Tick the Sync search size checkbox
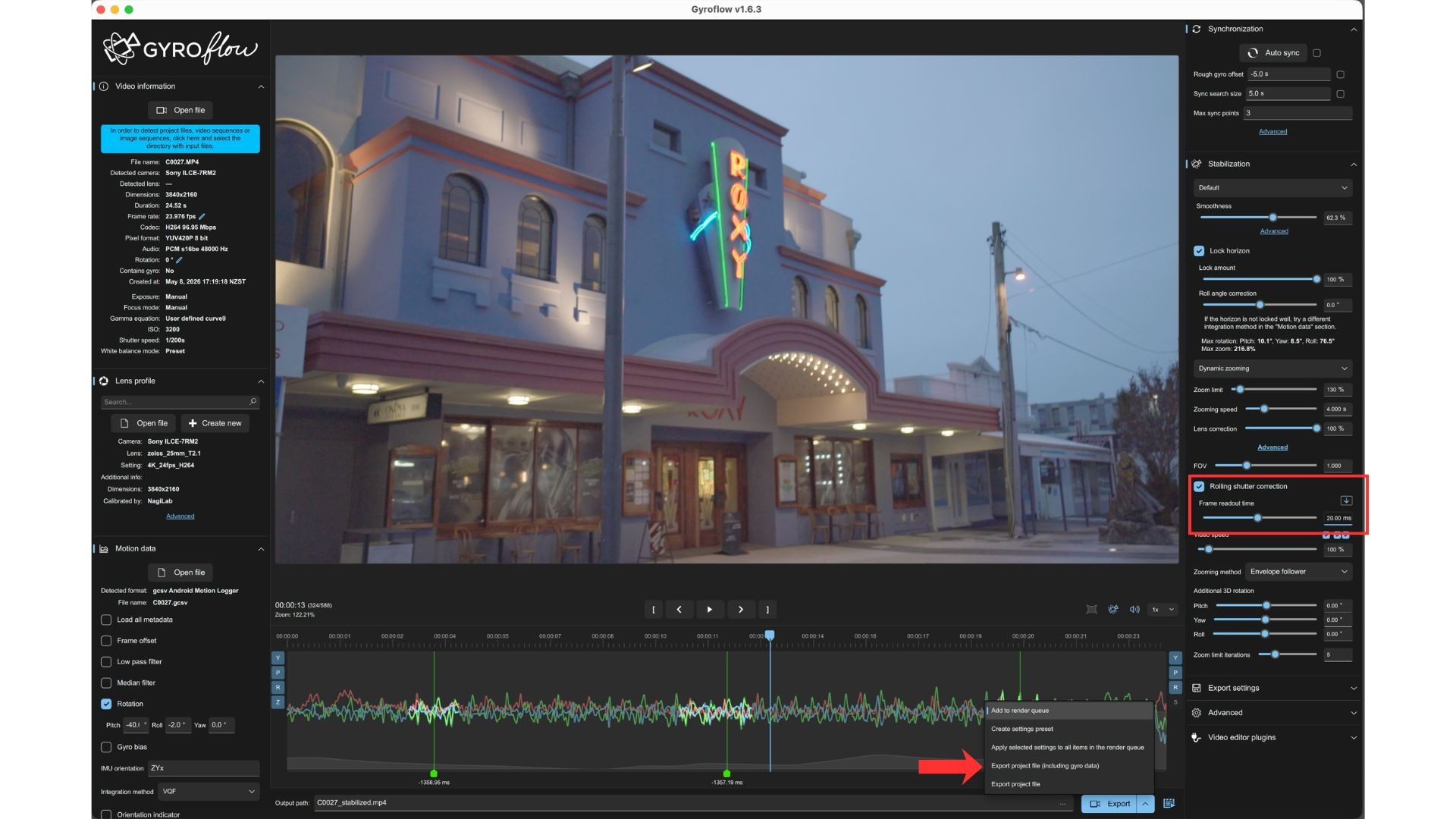 click(1341, 94)
